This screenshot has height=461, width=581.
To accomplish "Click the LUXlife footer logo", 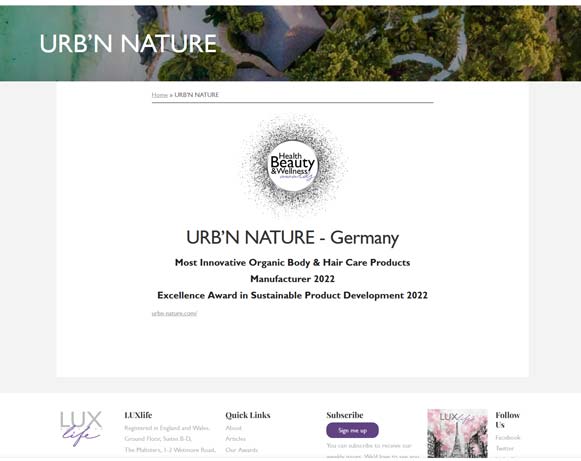I will tap(81, 428).
